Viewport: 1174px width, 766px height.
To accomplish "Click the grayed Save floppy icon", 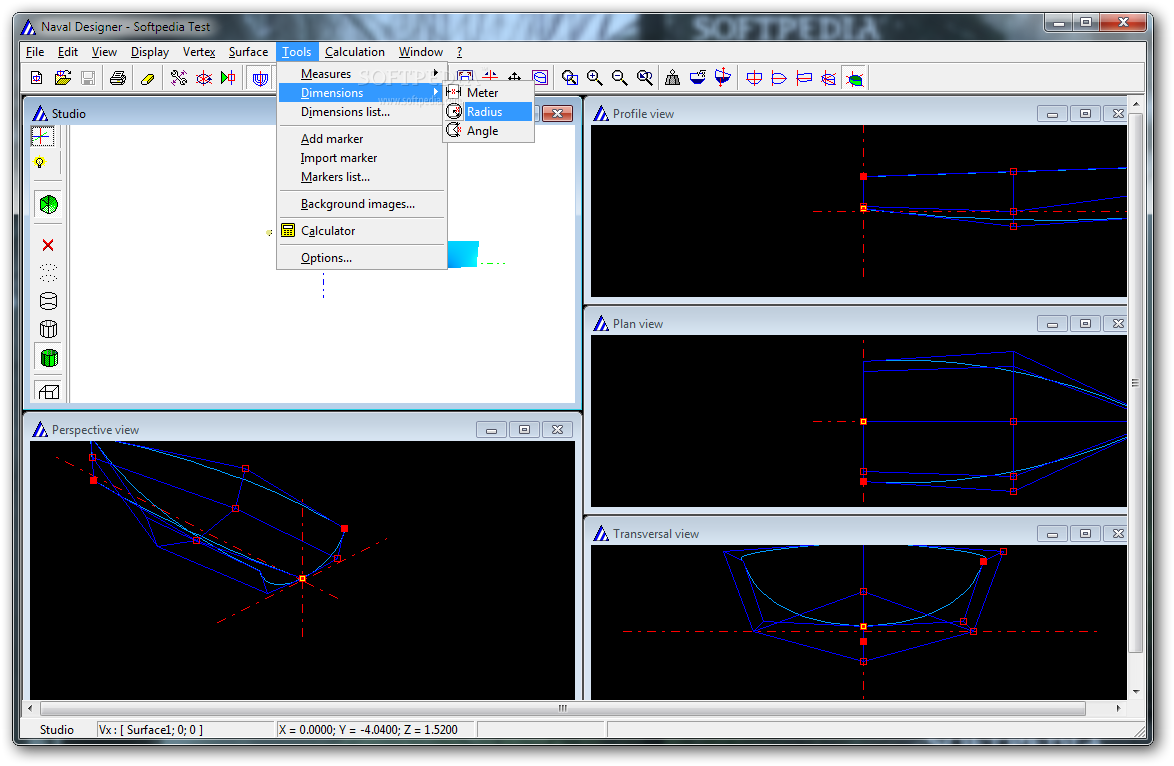I will pyautogui.click(x=88, y=78).
